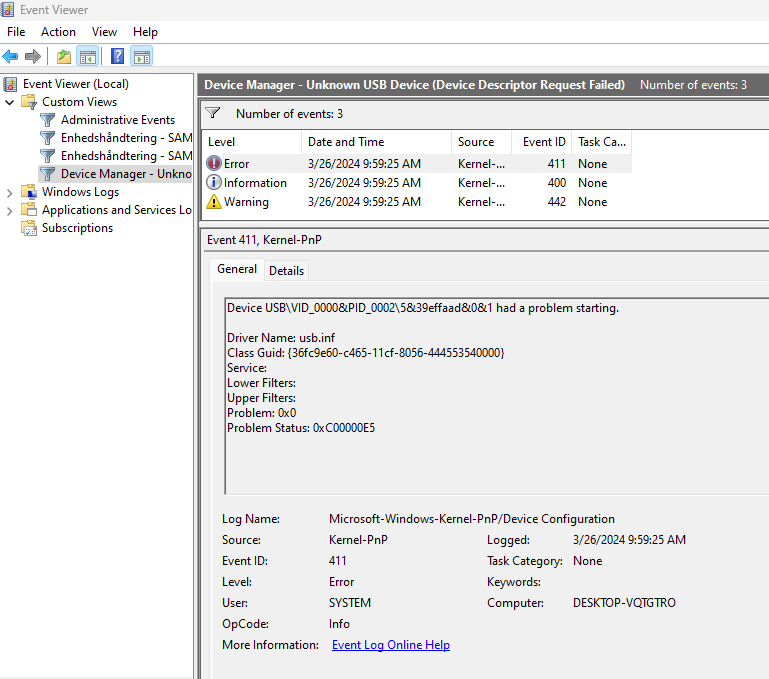Switch to the General tab

click(237, 269)
